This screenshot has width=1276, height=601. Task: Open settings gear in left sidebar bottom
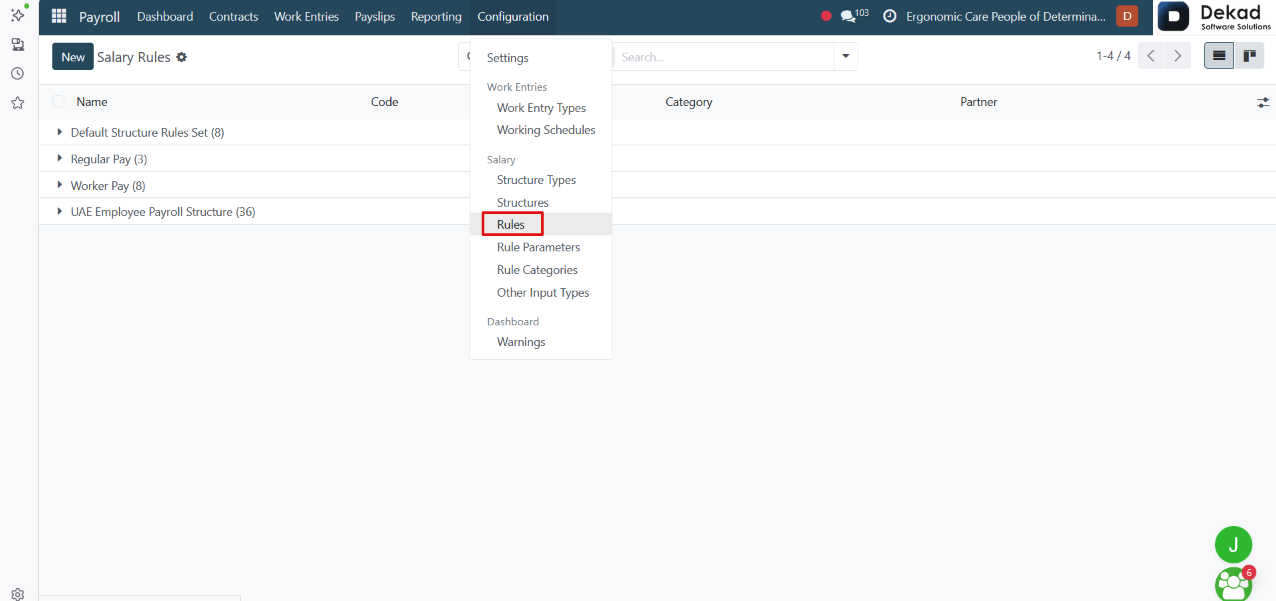18,593
